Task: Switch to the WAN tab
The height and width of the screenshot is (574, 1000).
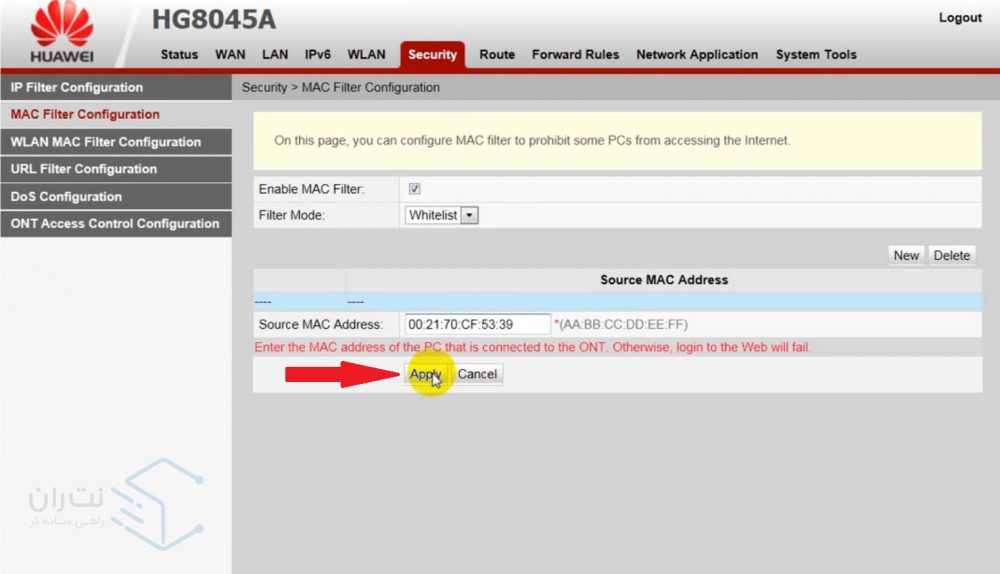Action: tap(230, 55)
